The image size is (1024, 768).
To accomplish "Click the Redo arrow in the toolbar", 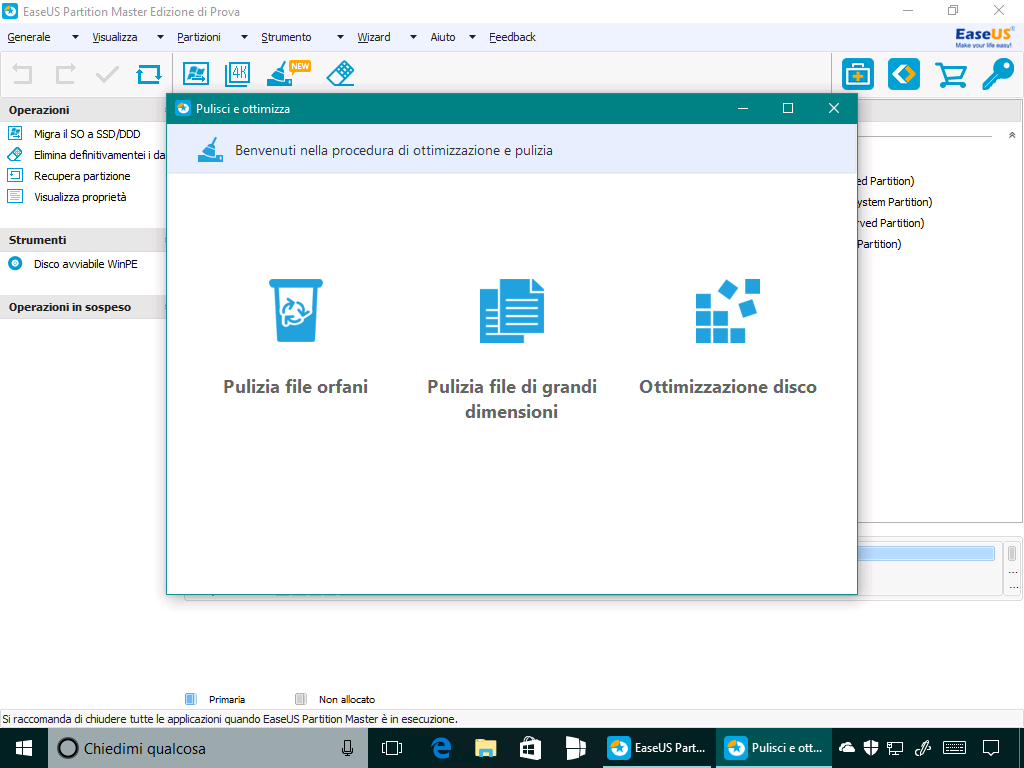I will 65,73.
